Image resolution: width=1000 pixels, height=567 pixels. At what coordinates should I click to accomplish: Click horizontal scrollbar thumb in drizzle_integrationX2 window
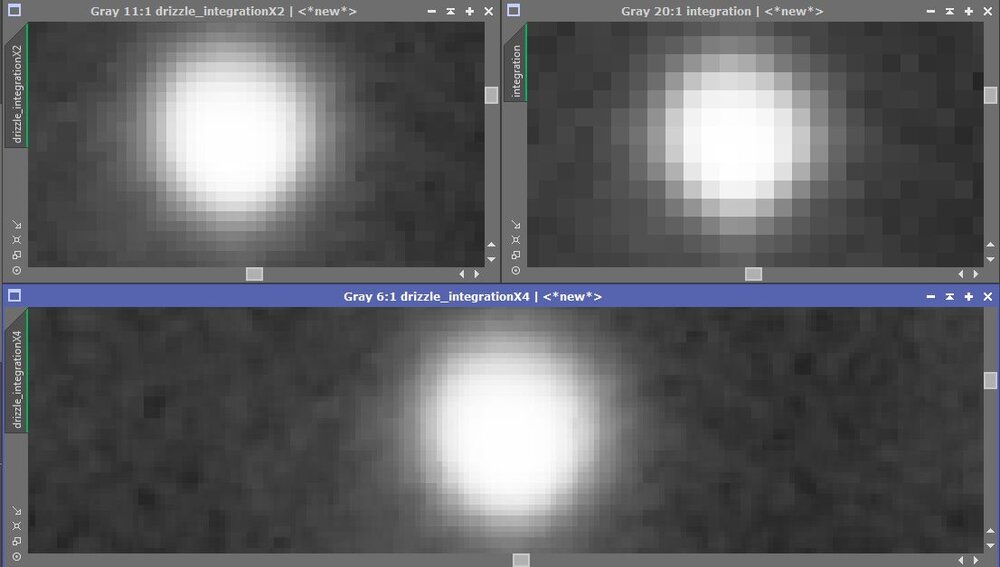coord(254,274)
